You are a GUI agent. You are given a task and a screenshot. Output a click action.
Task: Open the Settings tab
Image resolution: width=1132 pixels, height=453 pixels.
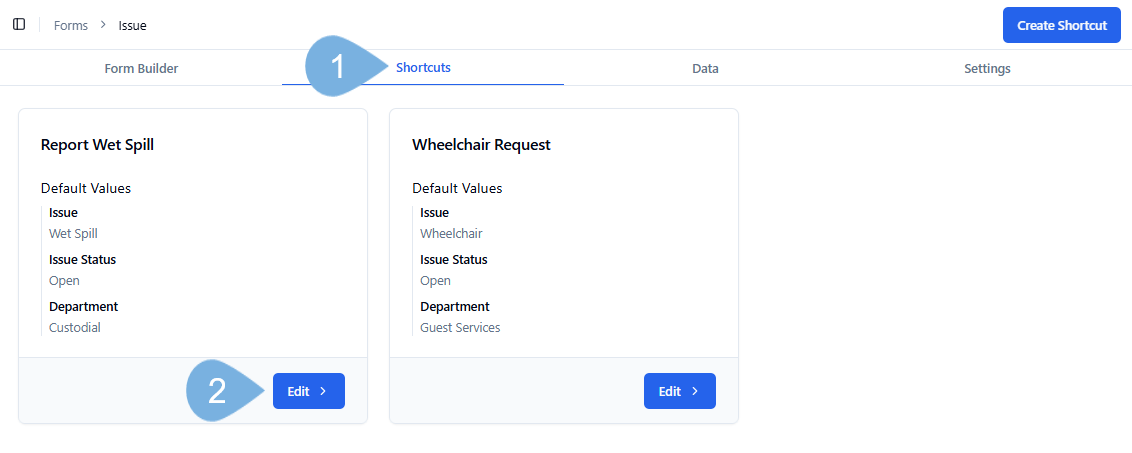987,69
